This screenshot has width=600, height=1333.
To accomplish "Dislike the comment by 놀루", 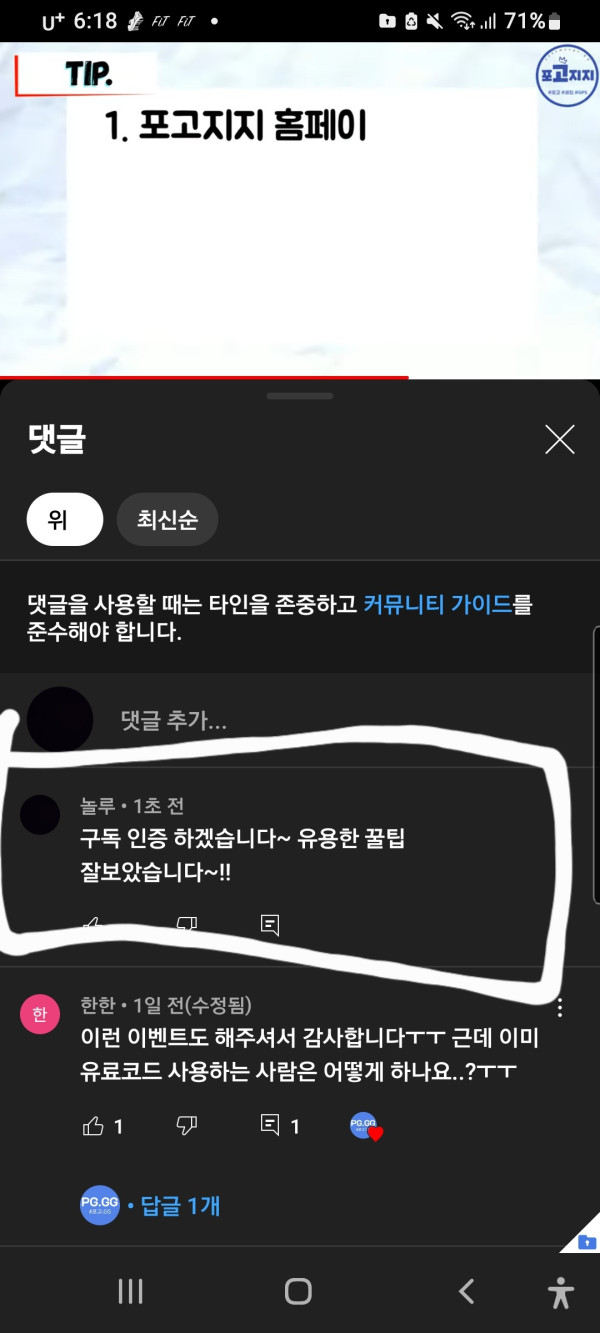I will [x=187, y=924].
